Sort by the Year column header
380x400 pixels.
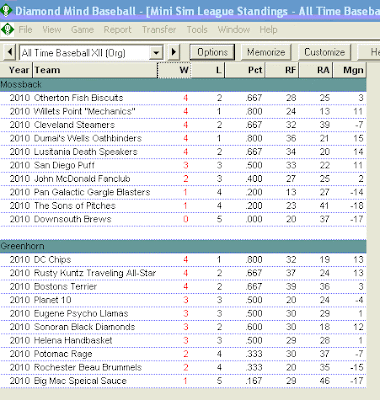(16, 70)
